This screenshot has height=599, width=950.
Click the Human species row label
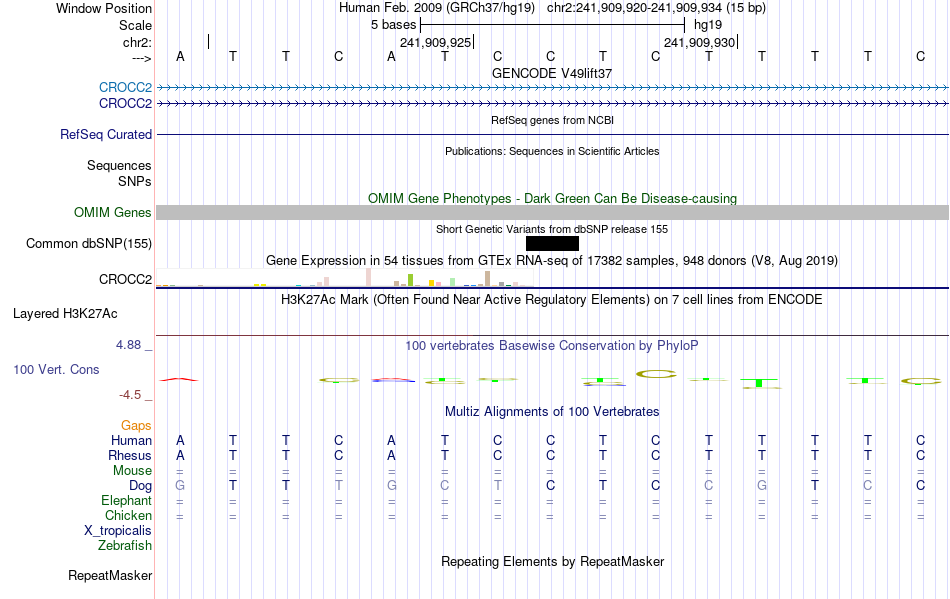131,440
